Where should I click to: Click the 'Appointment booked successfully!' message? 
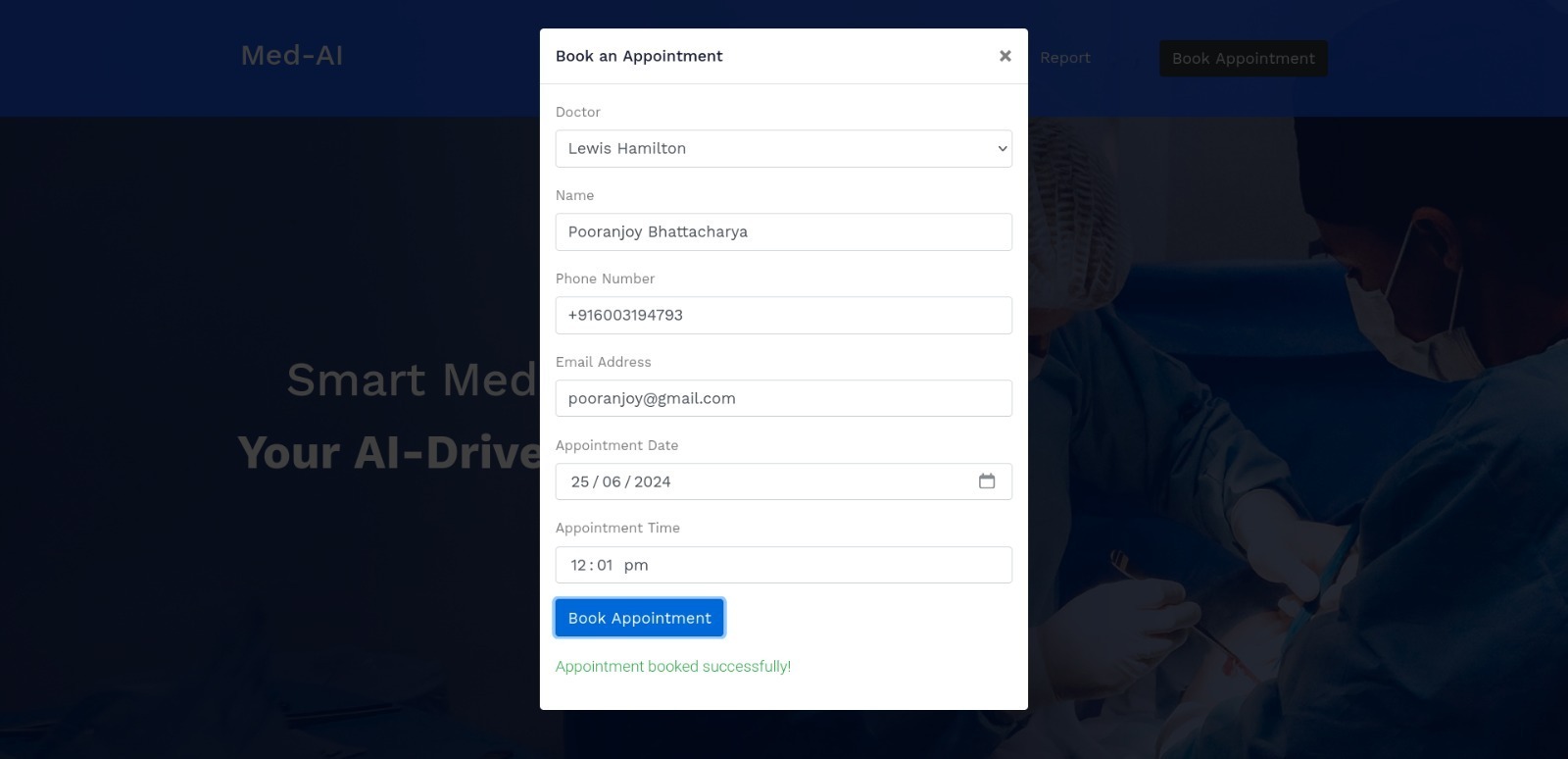click(x=673, y=667)
